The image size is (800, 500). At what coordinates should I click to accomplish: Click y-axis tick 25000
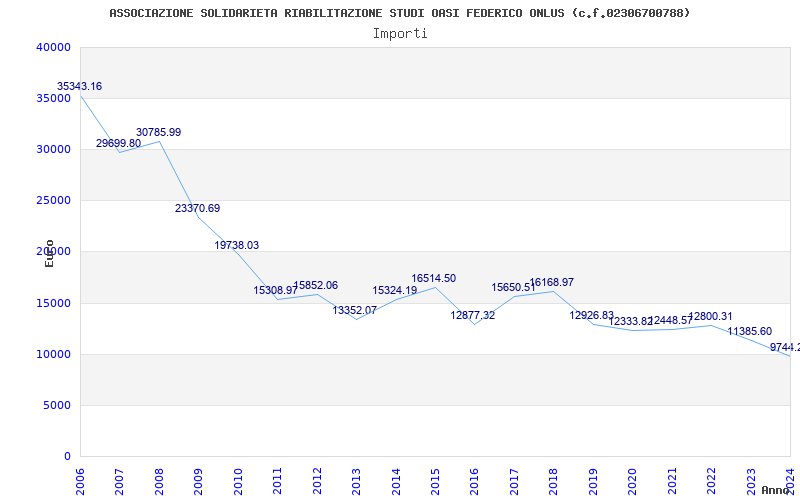(53, 201)
